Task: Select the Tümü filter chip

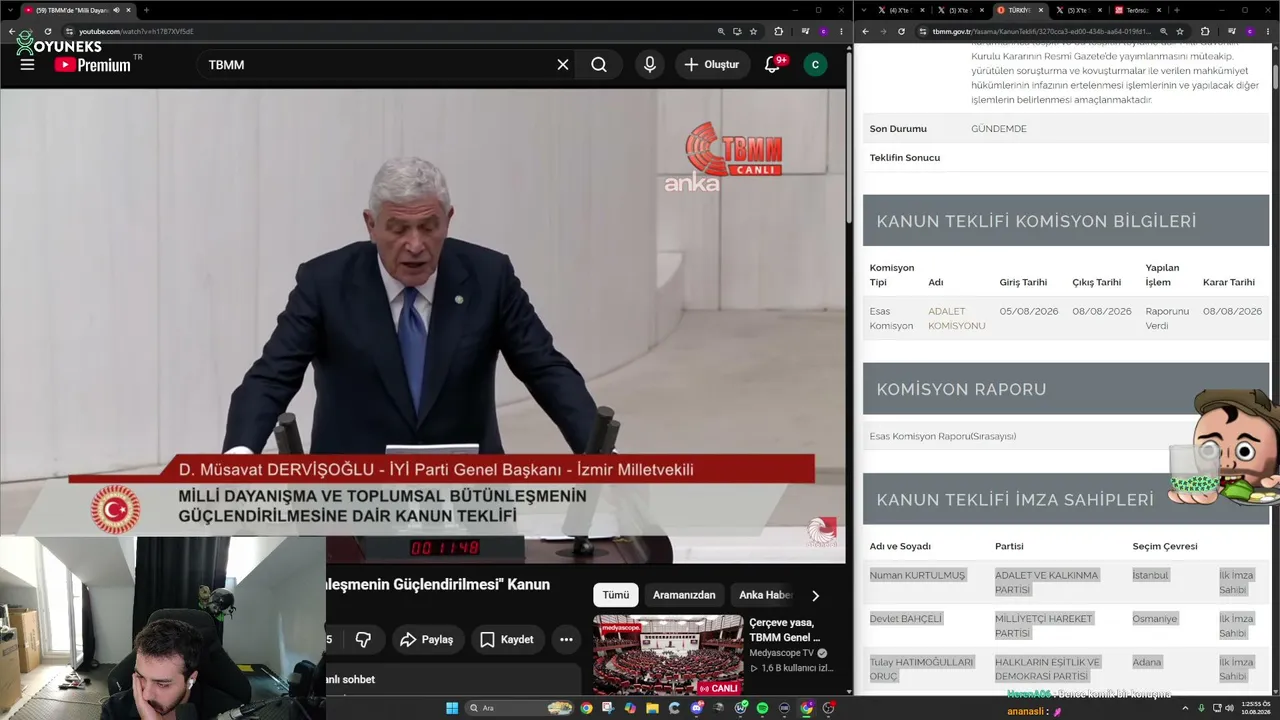Action: 616,595
